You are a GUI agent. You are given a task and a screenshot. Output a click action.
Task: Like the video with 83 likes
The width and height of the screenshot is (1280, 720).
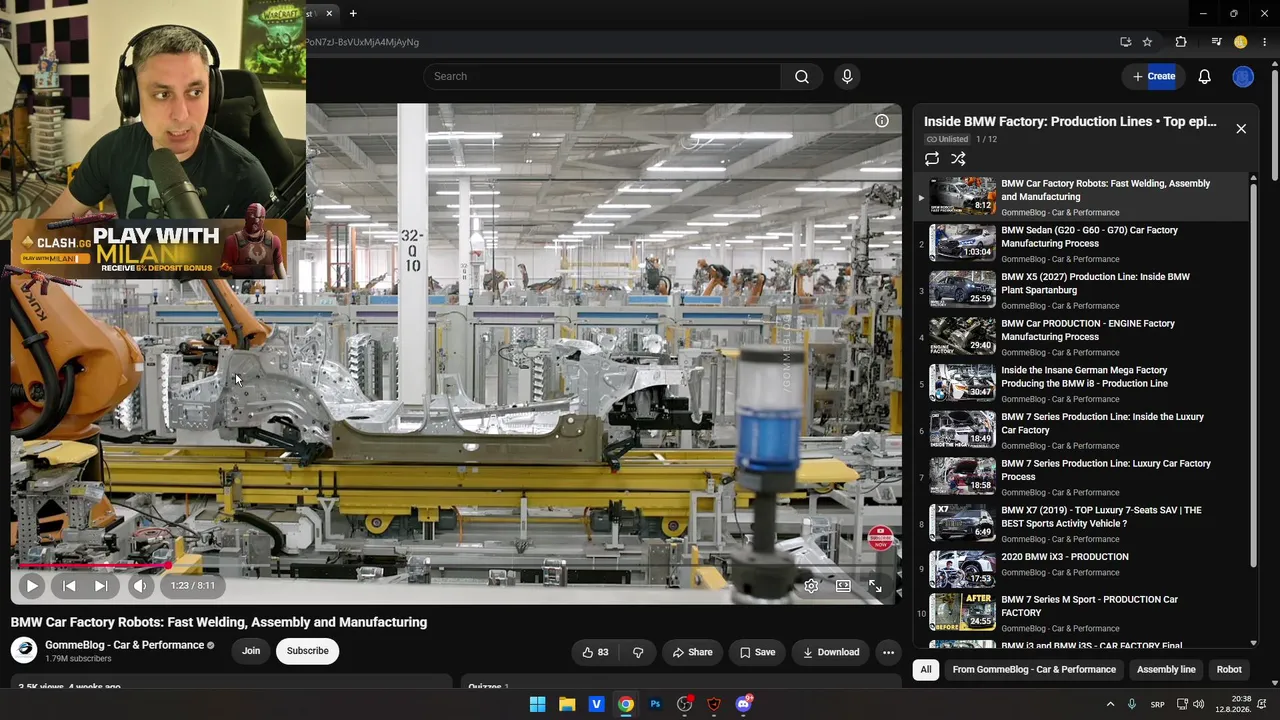pos(596,652)
